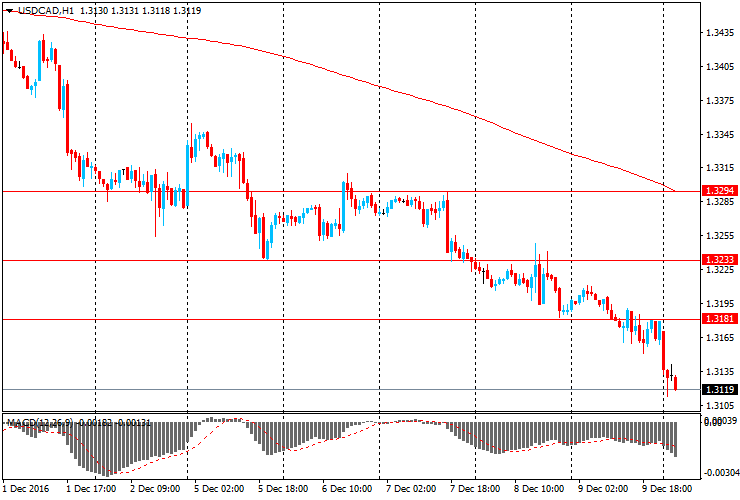This screenshot has width=740, height=500.
Task: Click the 7 Dec 18:00 time label
Action: (x=475, y=488)
